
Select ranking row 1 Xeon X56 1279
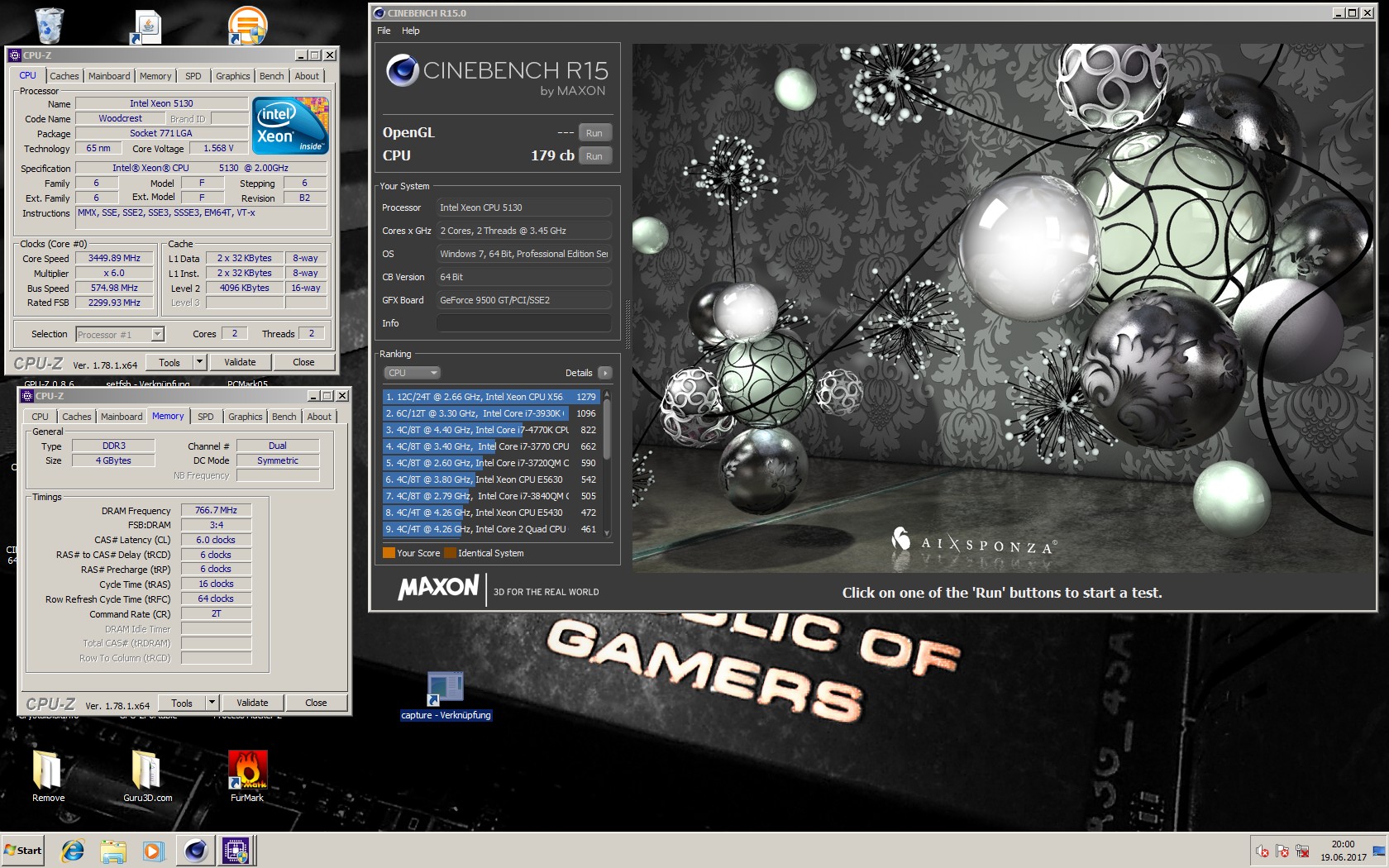click(491, 397)
